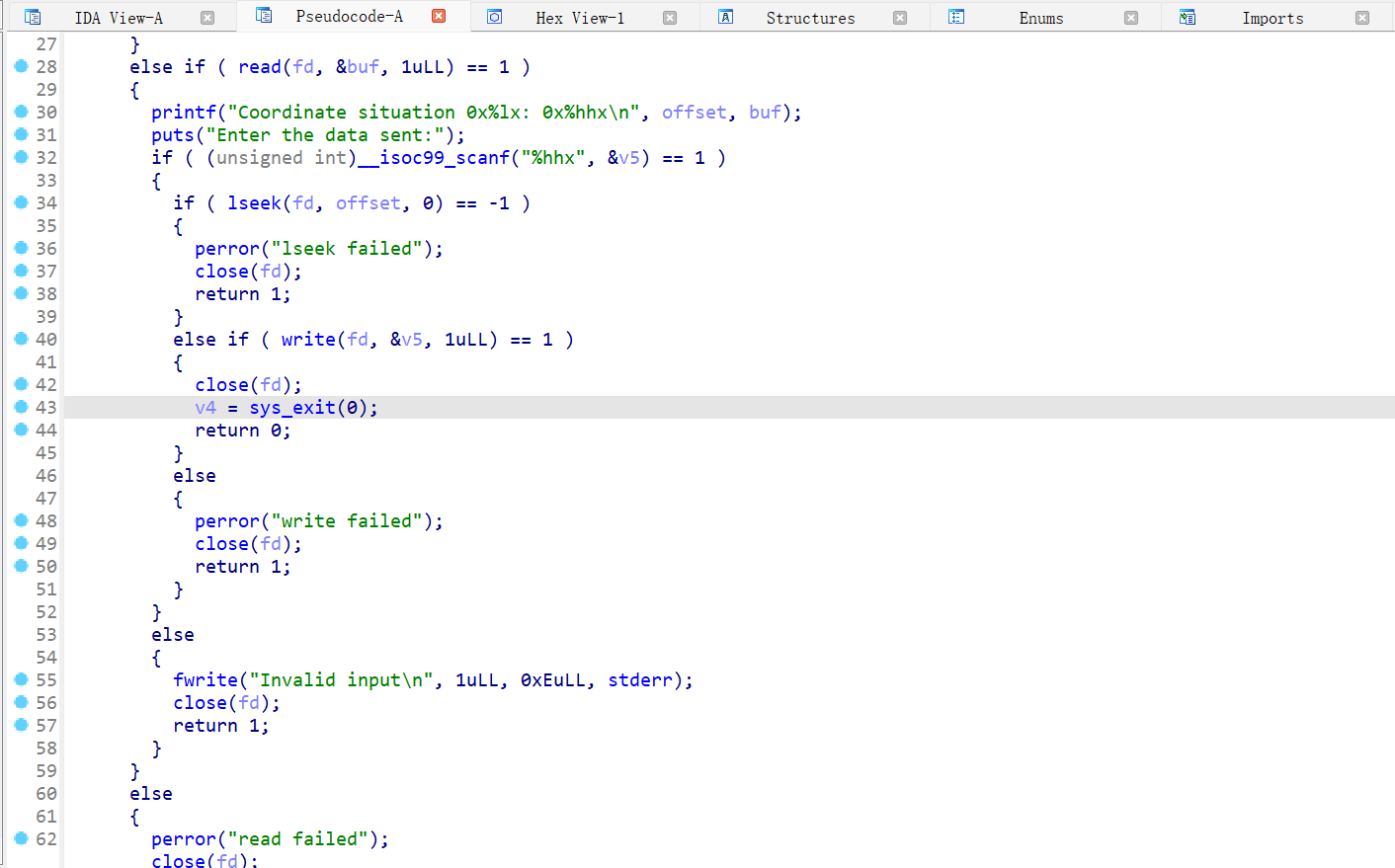The height and width of the screenshot is (868, 1395).
Task: Click the Imports tab icon
Action: click(1188, 17)
